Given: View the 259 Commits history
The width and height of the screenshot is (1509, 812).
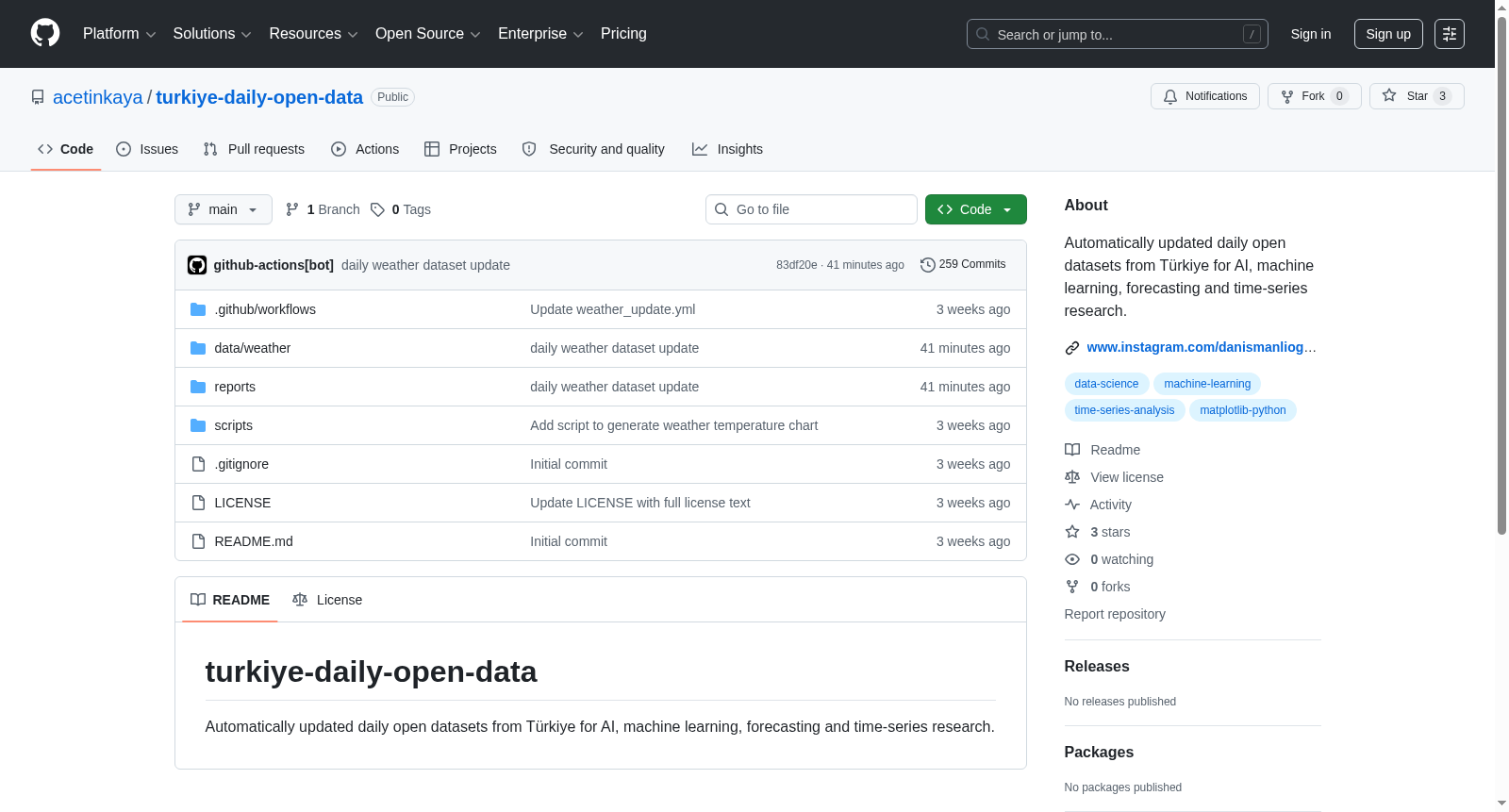Looking at the screenshot, I should [x=963, y=265].
